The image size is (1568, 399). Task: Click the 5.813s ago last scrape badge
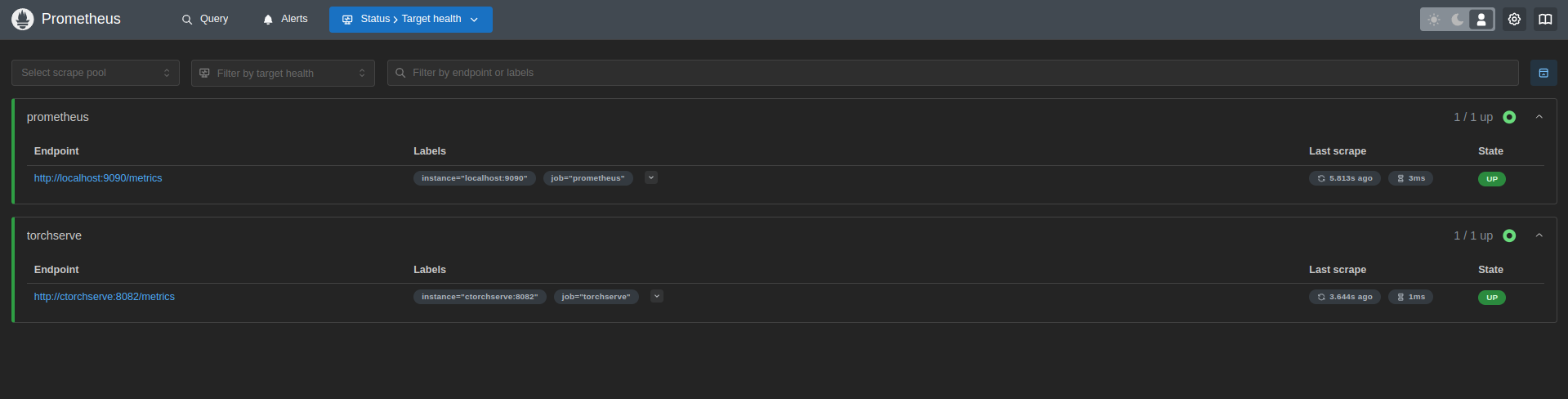tap(1345, 178)
